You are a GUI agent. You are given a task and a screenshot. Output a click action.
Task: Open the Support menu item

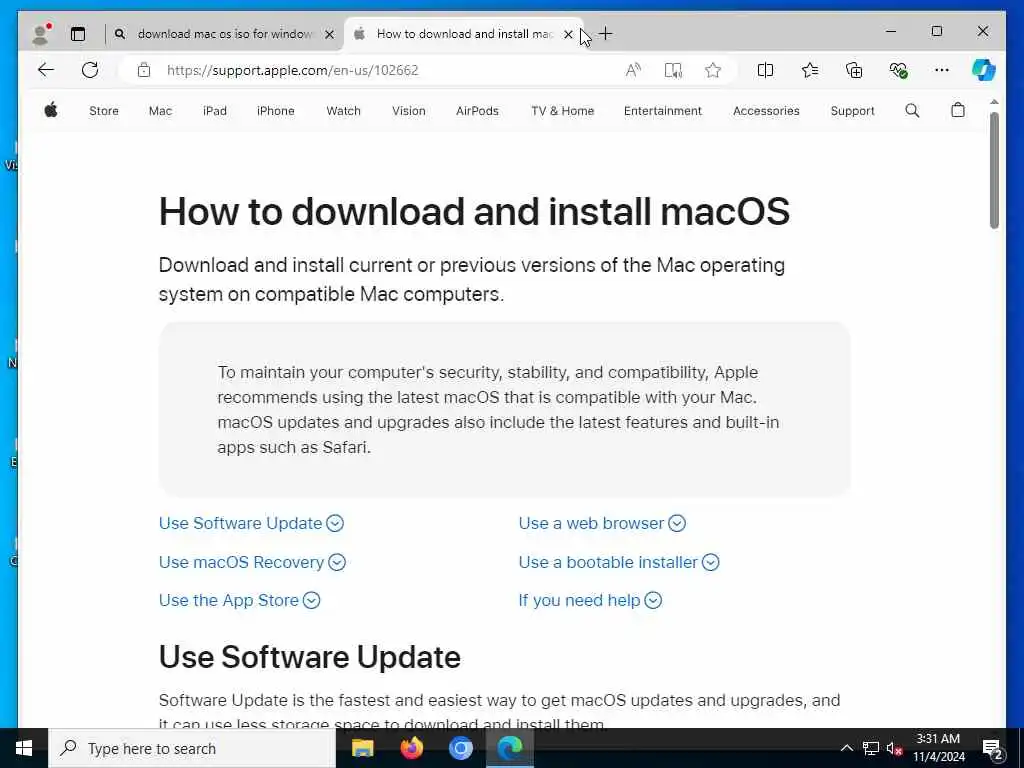(852, 111)
